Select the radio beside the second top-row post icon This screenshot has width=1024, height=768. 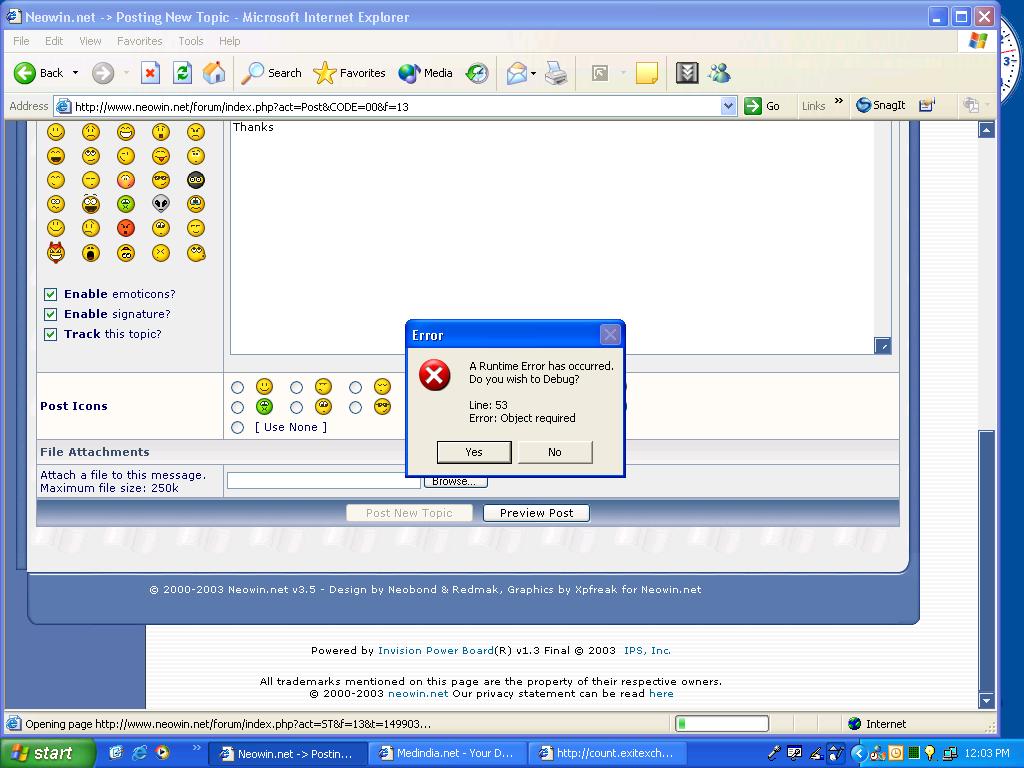(296, 387)
